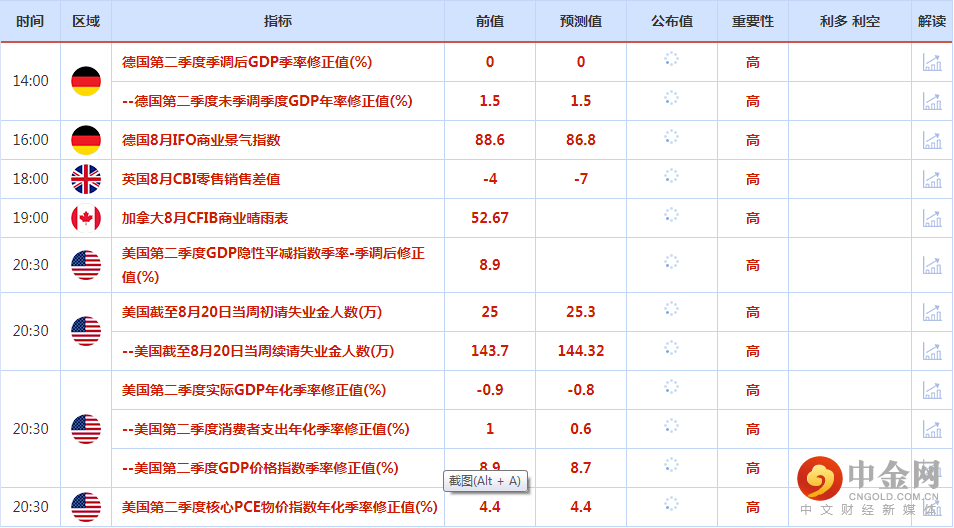
Task: Click 截图(Alt + A) tooltip button
Action: 486,481
